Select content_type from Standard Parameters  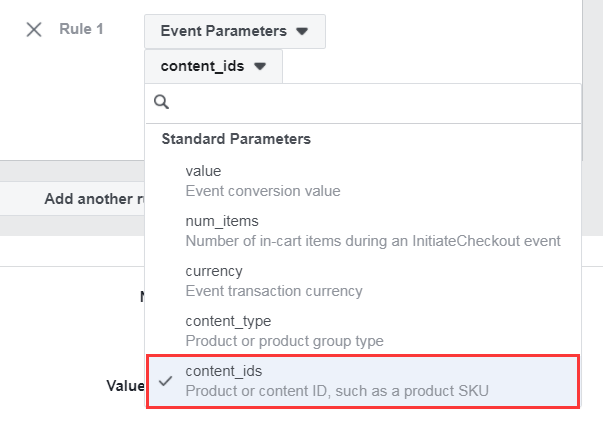coord(228,321)
